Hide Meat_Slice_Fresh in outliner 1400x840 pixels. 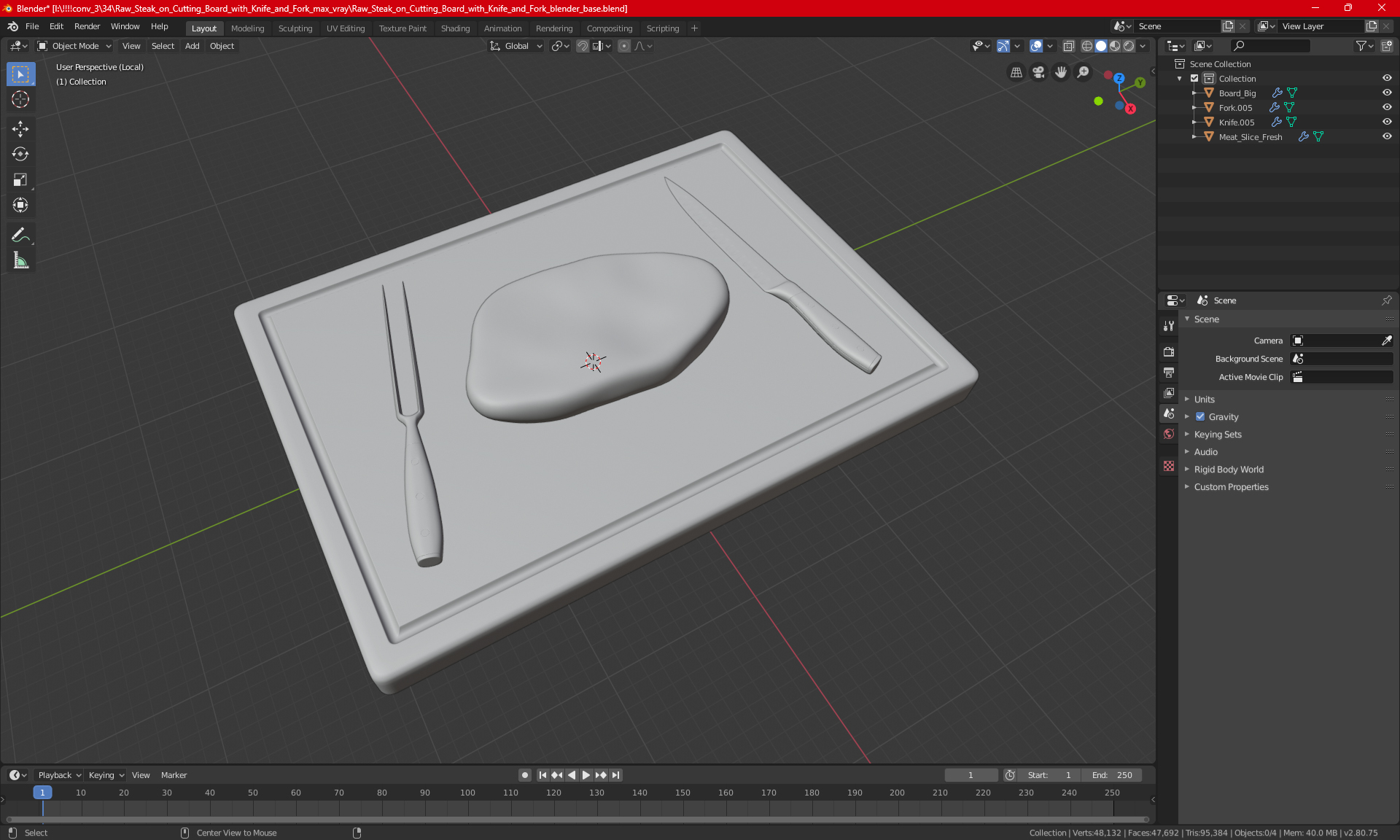coord(1387,136)
